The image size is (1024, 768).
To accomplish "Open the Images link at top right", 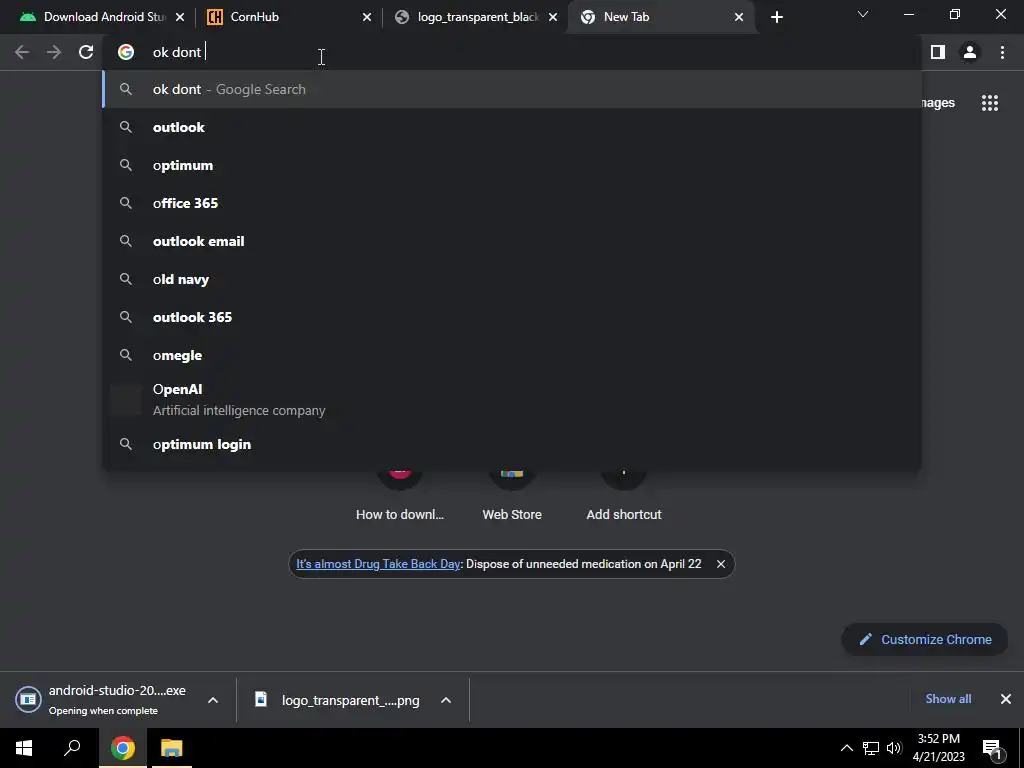I will (x=938, y=103).
